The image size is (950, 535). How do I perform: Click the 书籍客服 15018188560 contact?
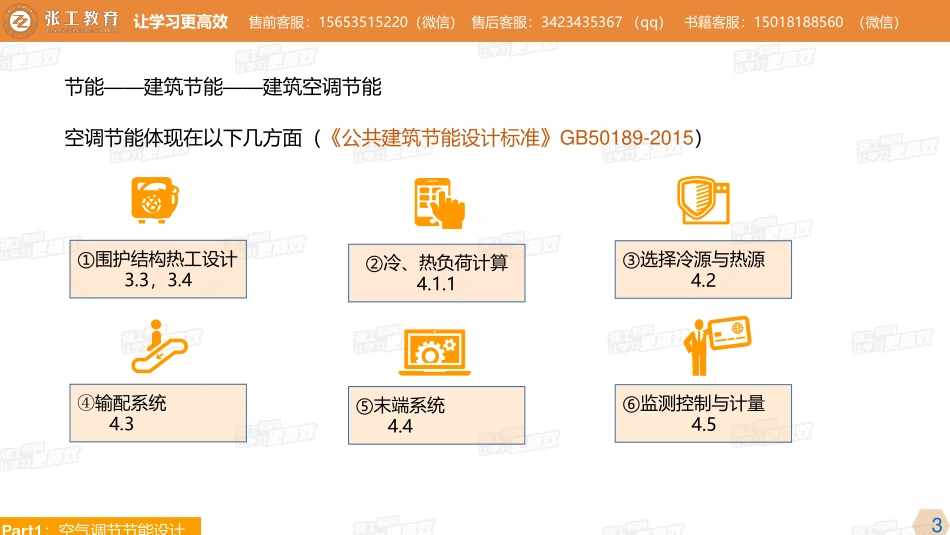tap(792, 22)
